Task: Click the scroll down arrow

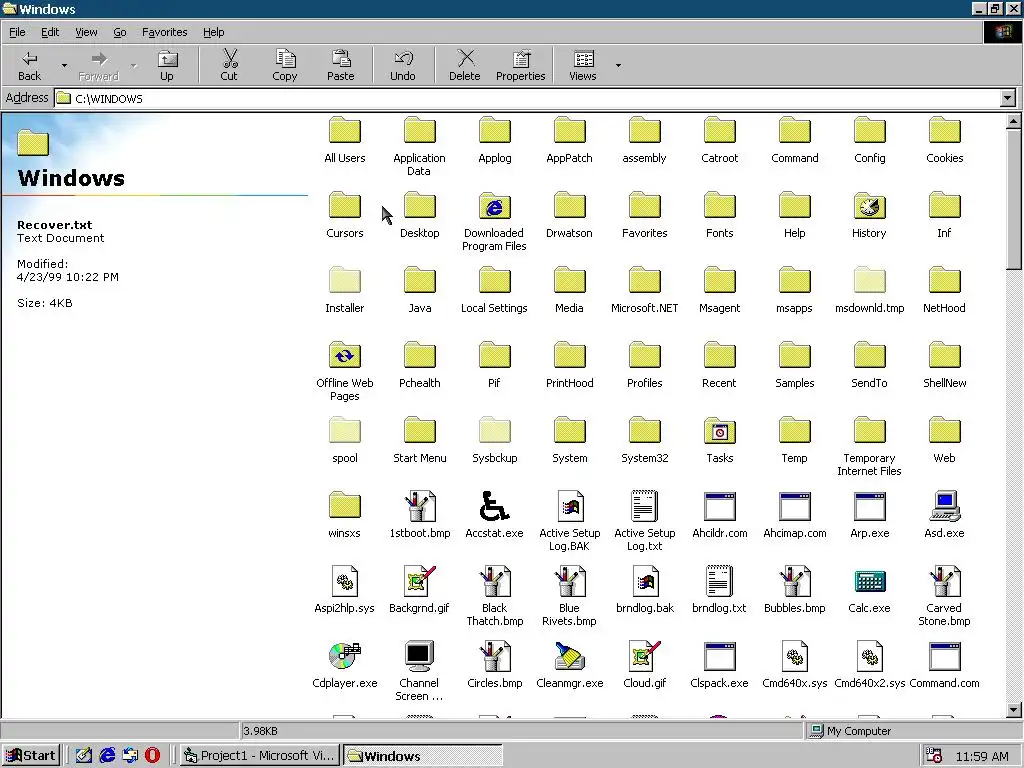Action: point(1014,710)
